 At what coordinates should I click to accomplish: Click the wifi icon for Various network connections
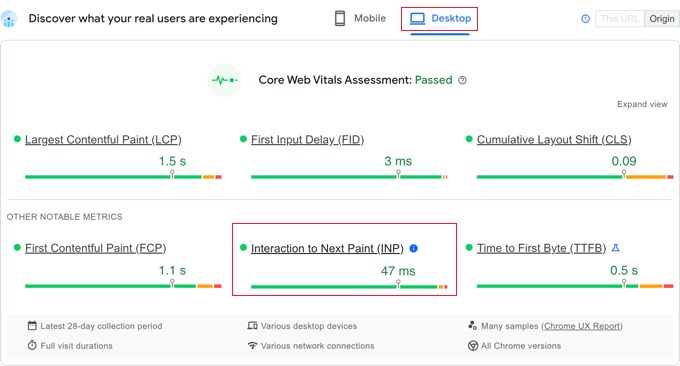click(x=252, y=346)
